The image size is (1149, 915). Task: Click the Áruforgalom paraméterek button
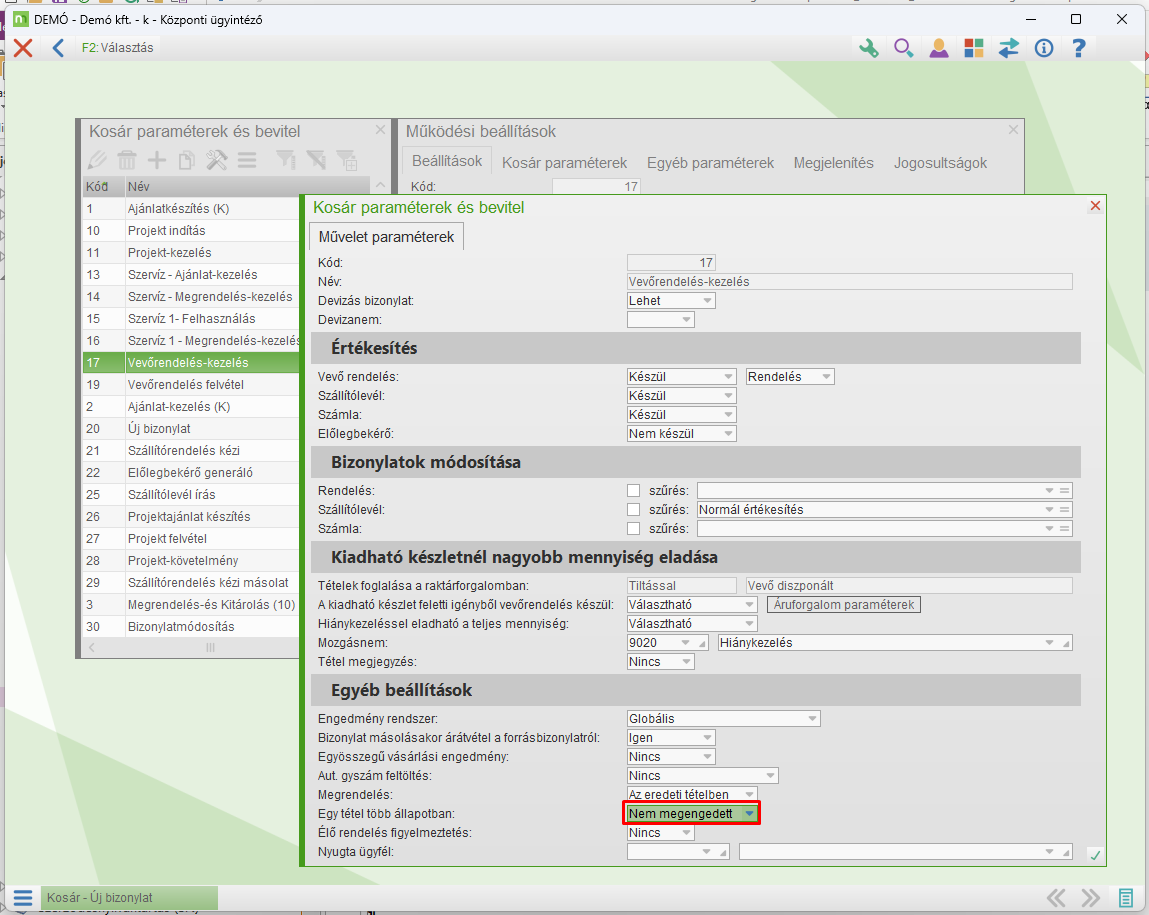[843, 605]
